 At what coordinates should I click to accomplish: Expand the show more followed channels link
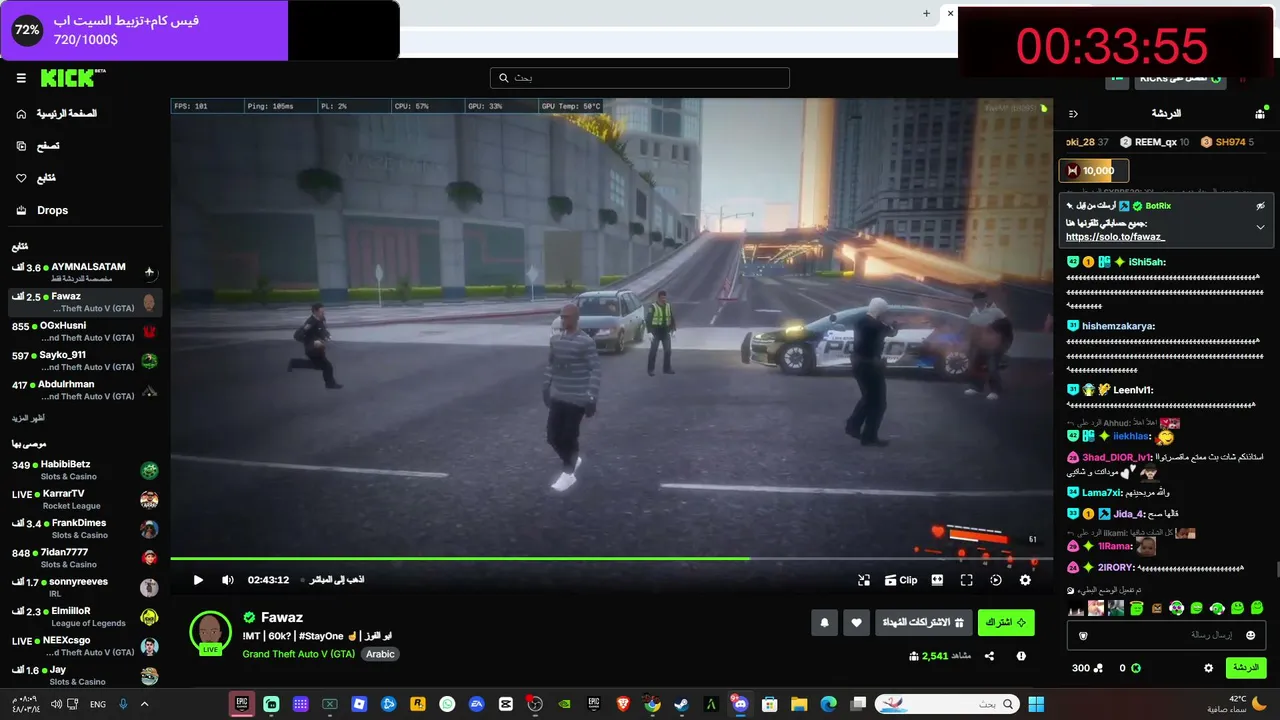click(28, 418)
